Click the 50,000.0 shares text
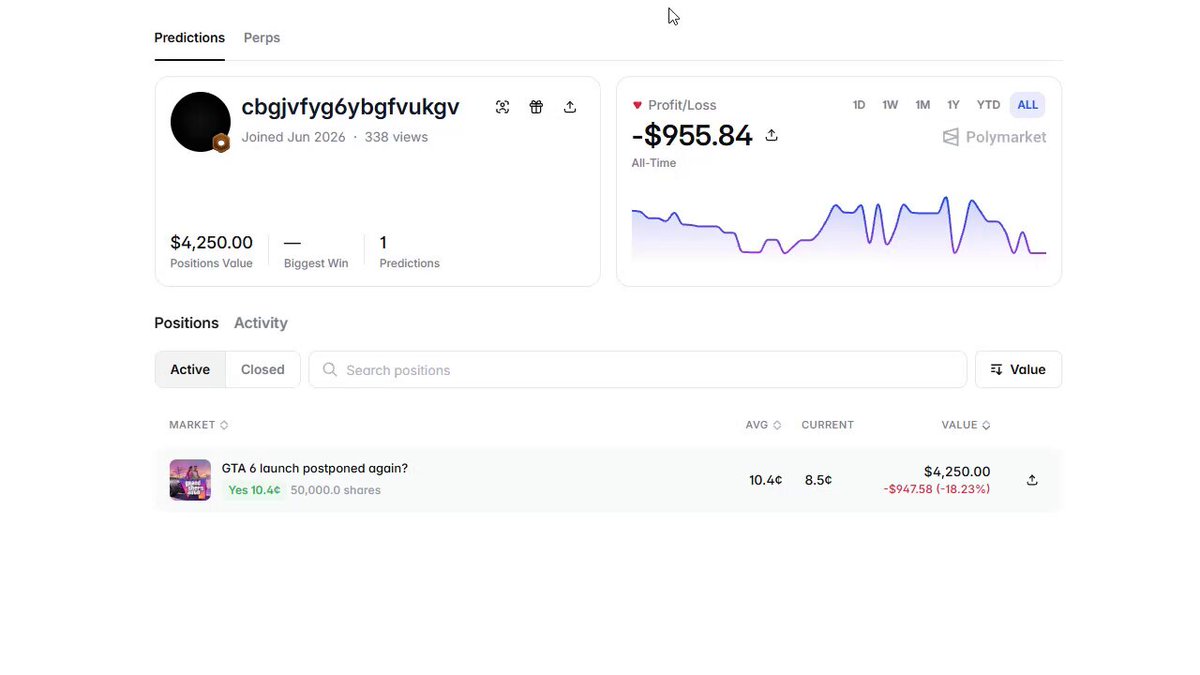 click(x=336, y=490)
